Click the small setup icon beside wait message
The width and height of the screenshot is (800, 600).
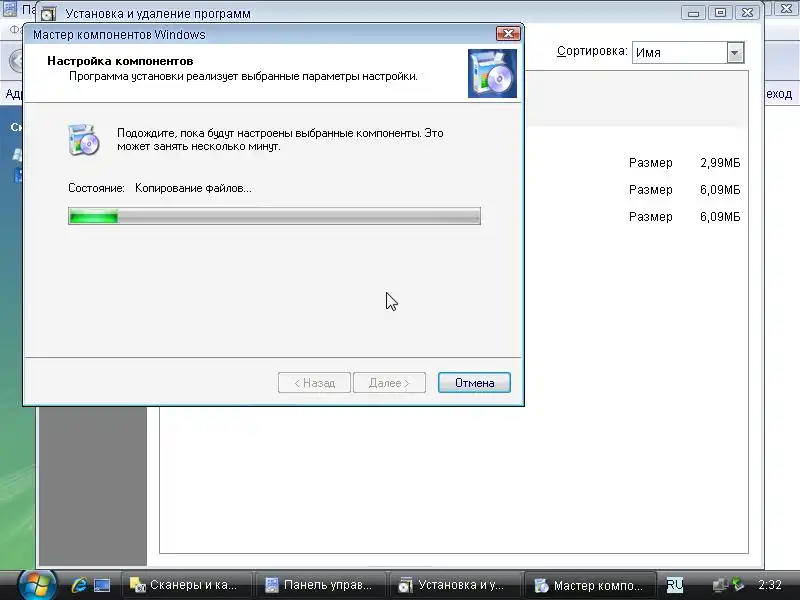point(84,139)
